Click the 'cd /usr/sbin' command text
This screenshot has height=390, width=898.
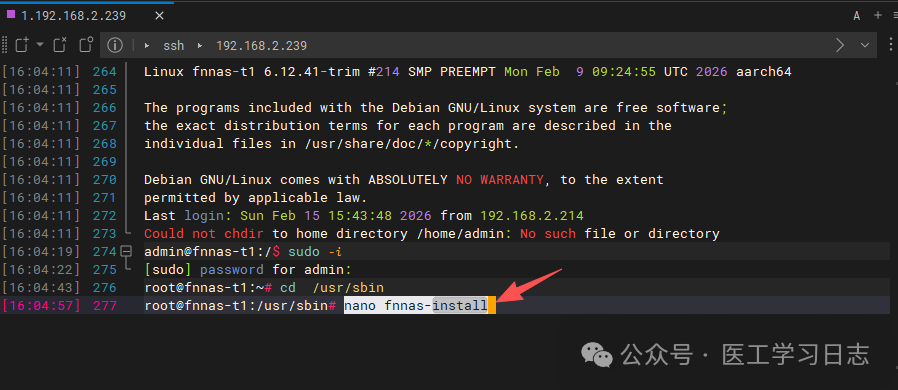click(332, 287)
